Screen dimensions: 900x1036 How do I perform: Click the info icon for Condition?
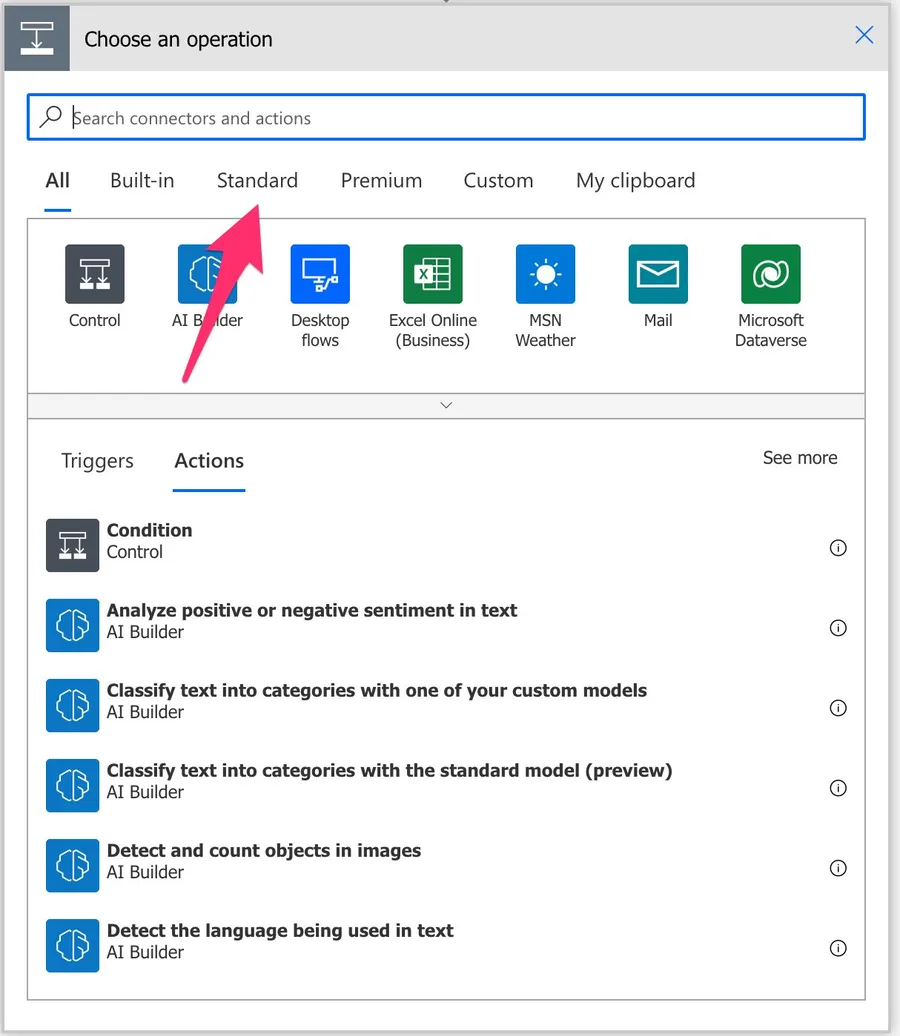838,548
